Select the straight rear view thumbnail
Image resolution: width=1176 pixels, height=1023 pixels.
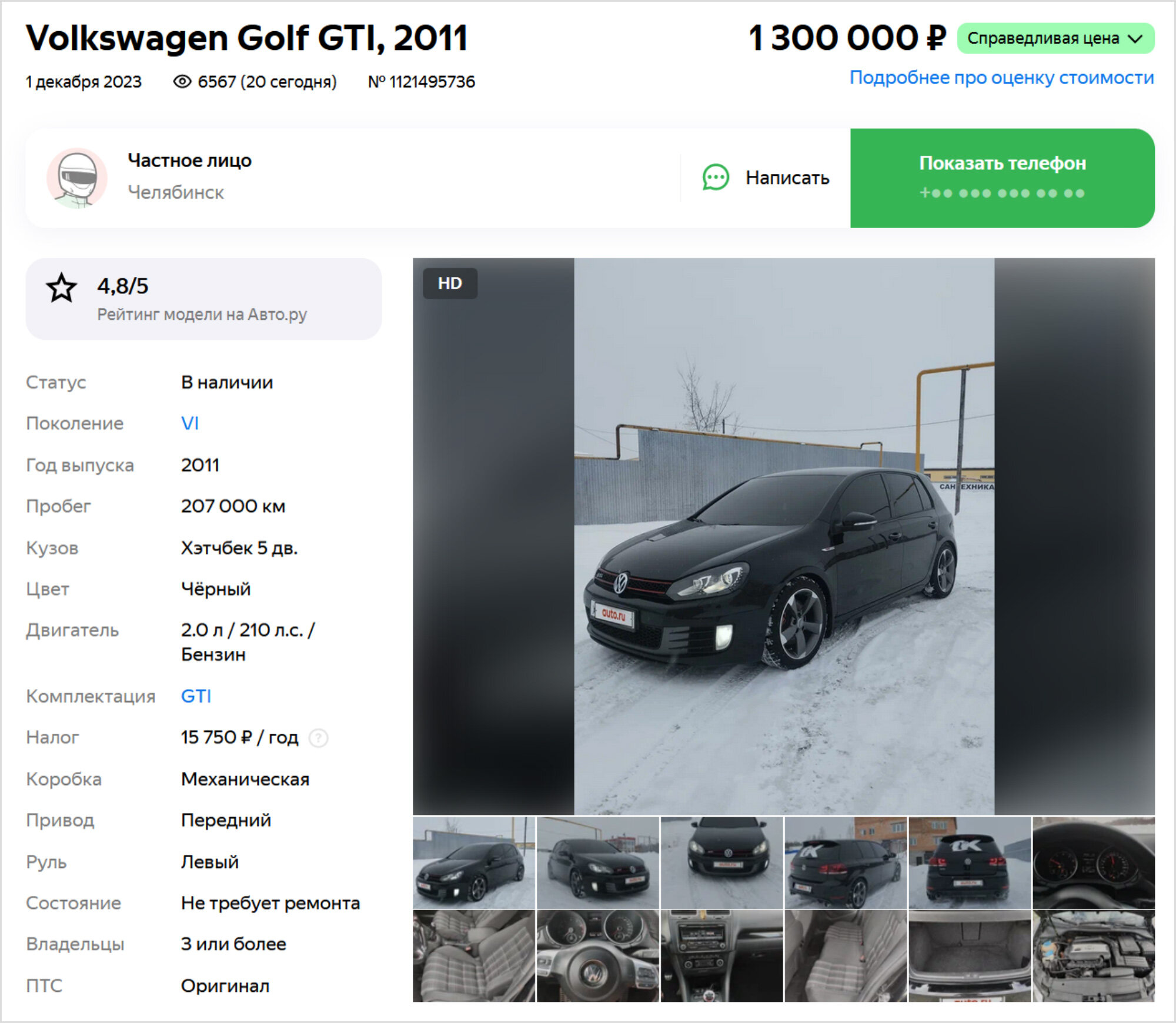(970, 862)
